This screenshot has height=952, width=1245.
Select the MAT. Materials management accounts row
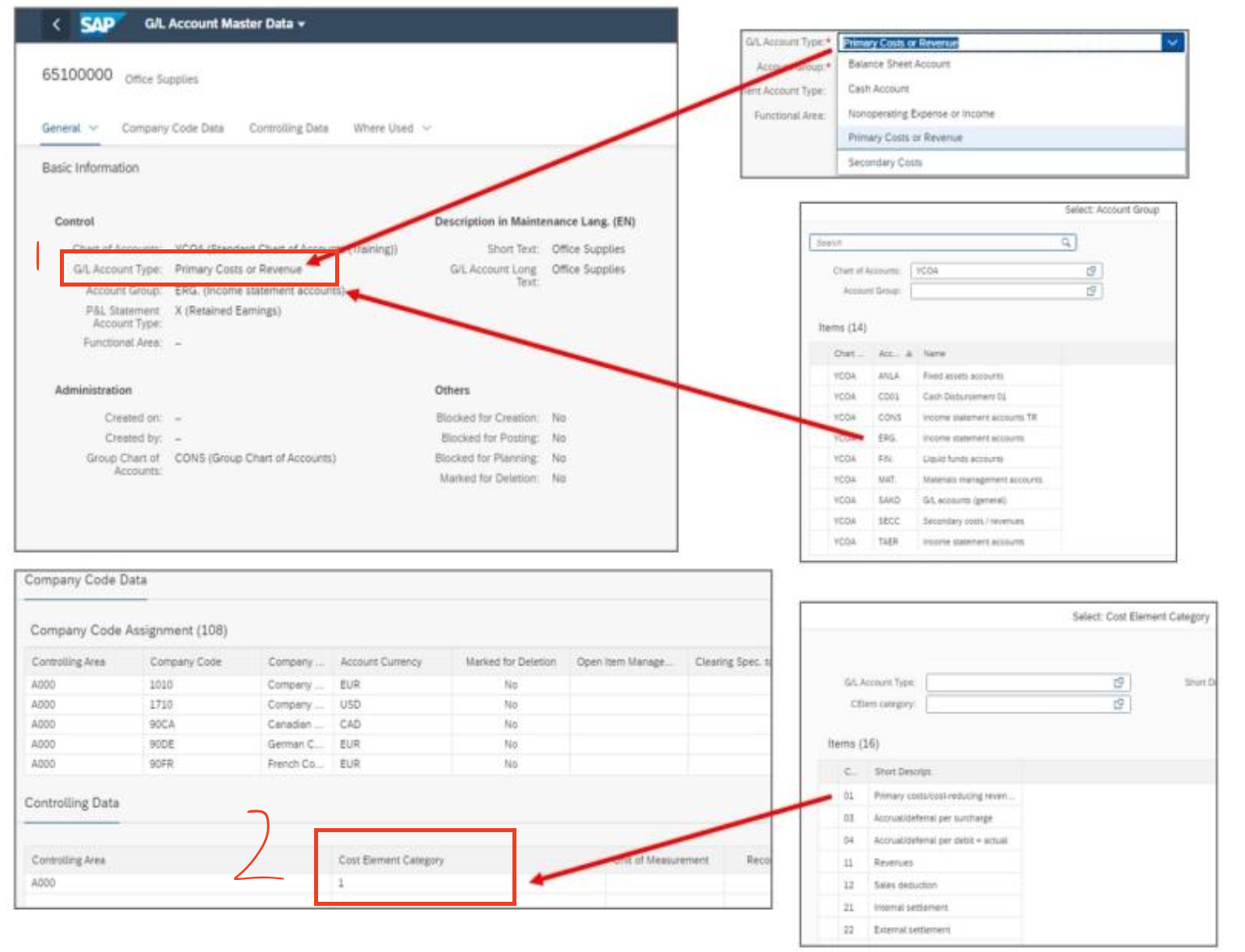point(935,480)
